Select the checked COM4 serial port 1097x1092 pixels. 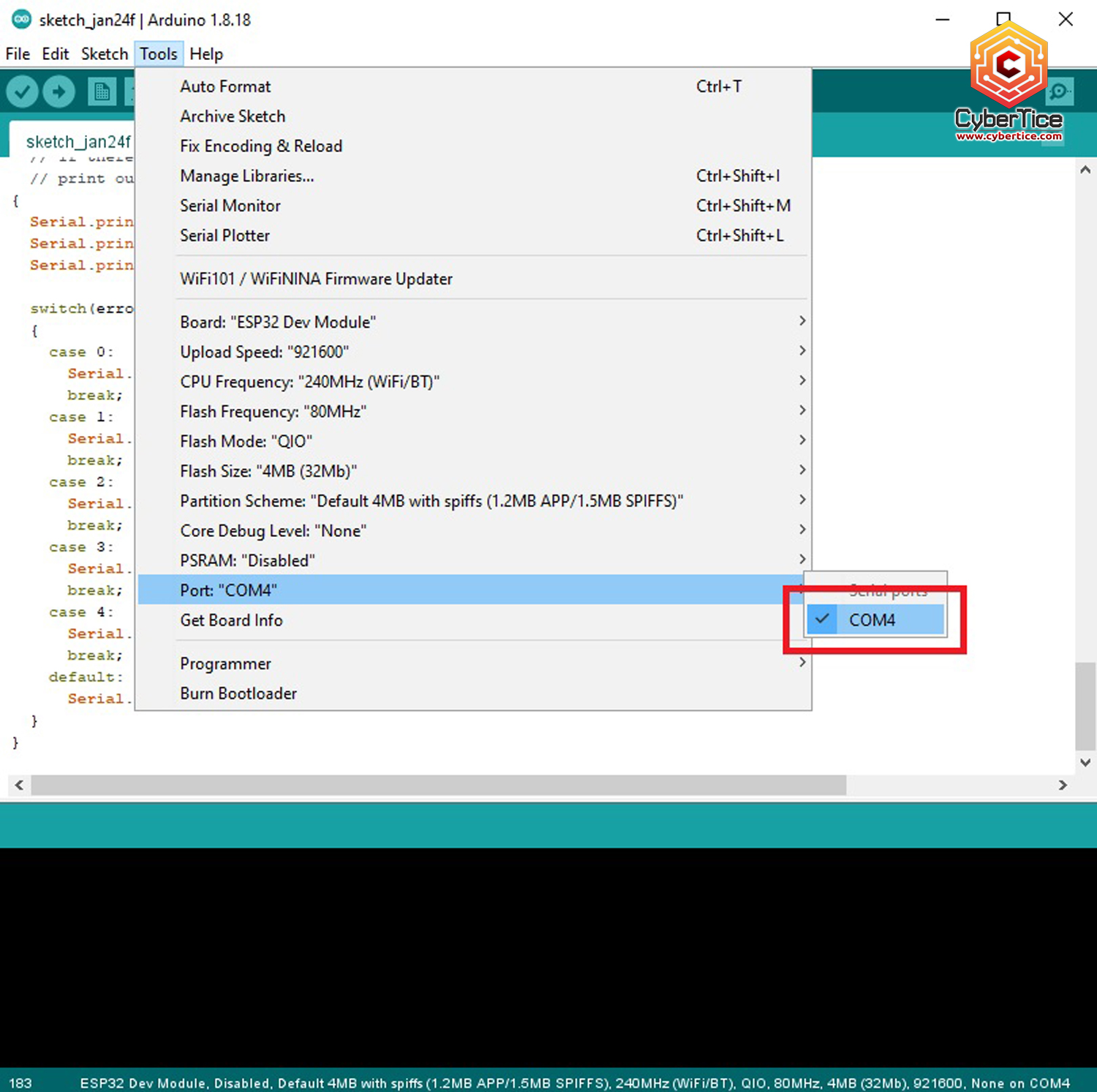coord(874,620)
